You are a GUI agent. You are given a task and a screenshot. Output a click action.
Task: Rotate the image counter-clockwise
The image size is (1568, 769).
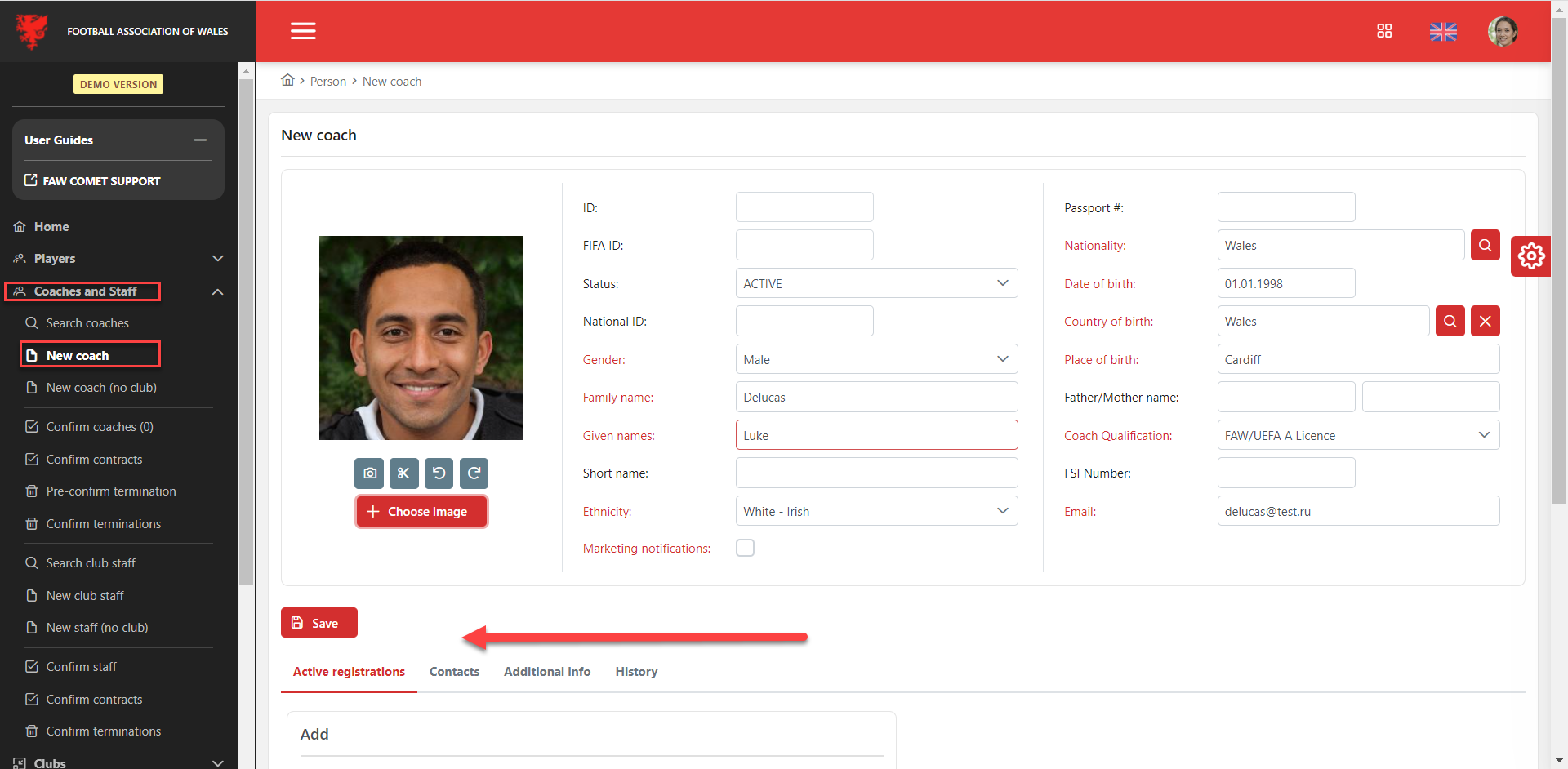[x=439, y=473]
